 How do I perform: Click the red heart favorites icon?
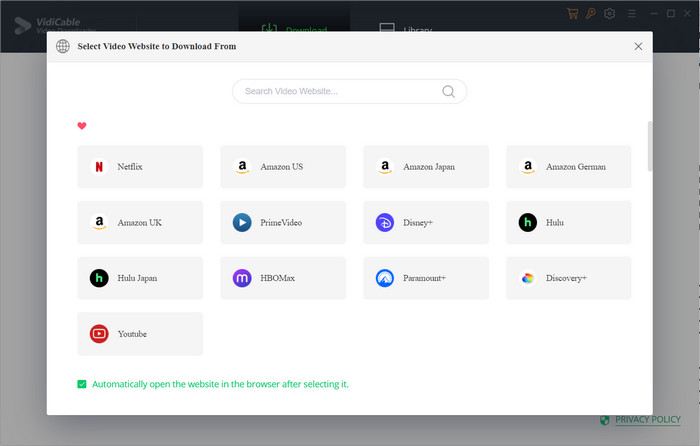click(82, 126)
